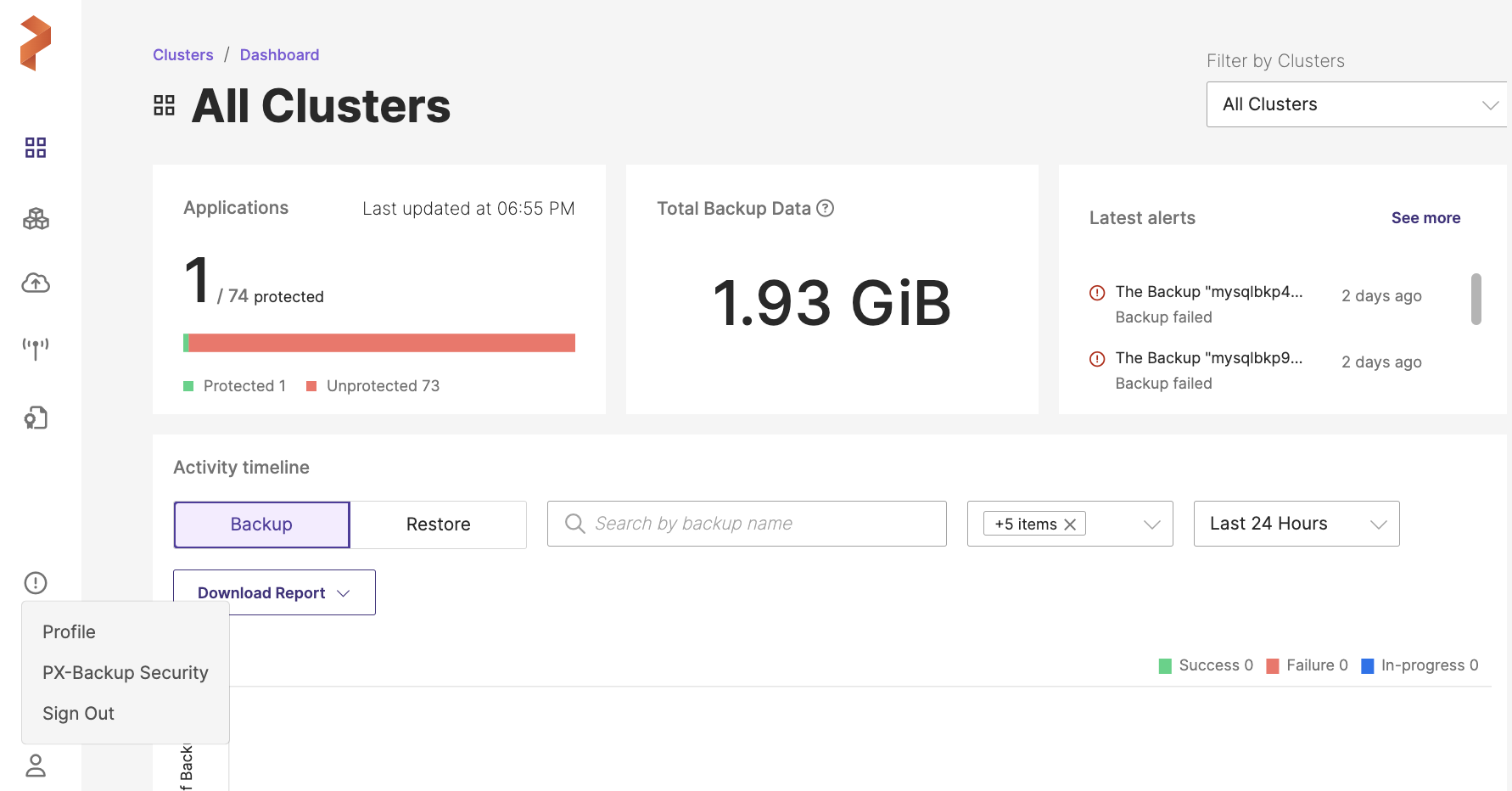The height and width of the screenshot is (791, 1512).
Task: Choose Sign Out from the user menu
Action: tap(79, 714)
